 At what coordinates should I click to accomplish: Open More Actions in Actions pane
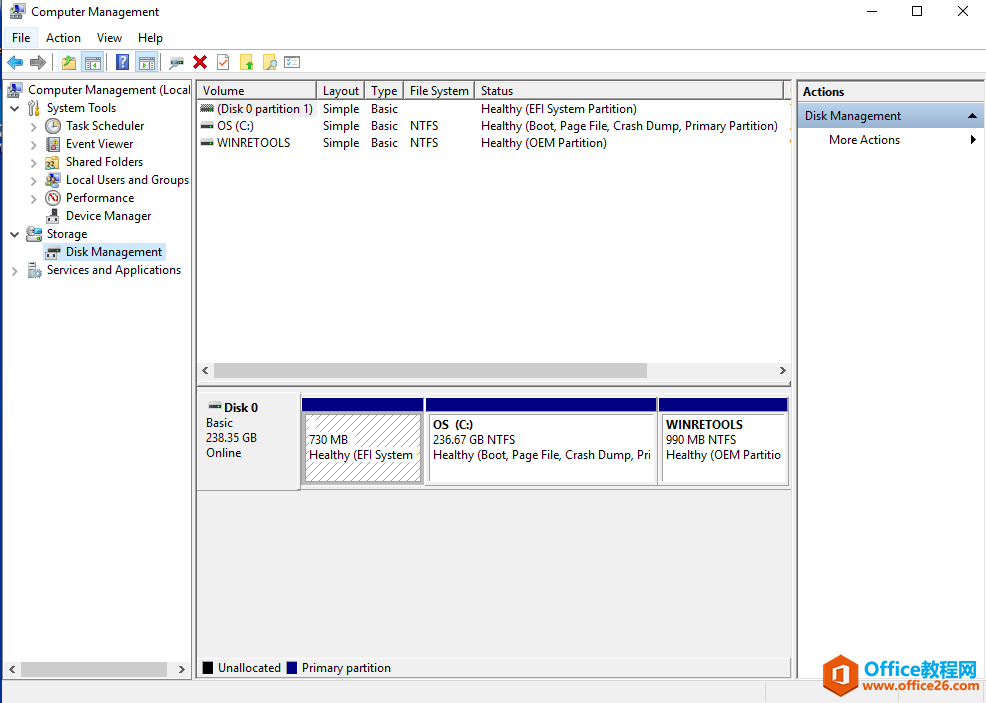point(864,140)
